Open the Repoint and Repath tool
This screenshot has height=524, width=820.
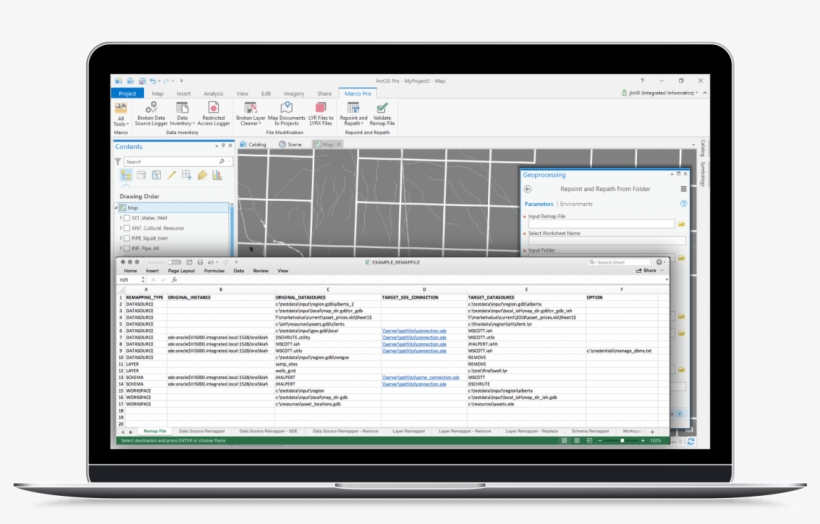point(353,113)
